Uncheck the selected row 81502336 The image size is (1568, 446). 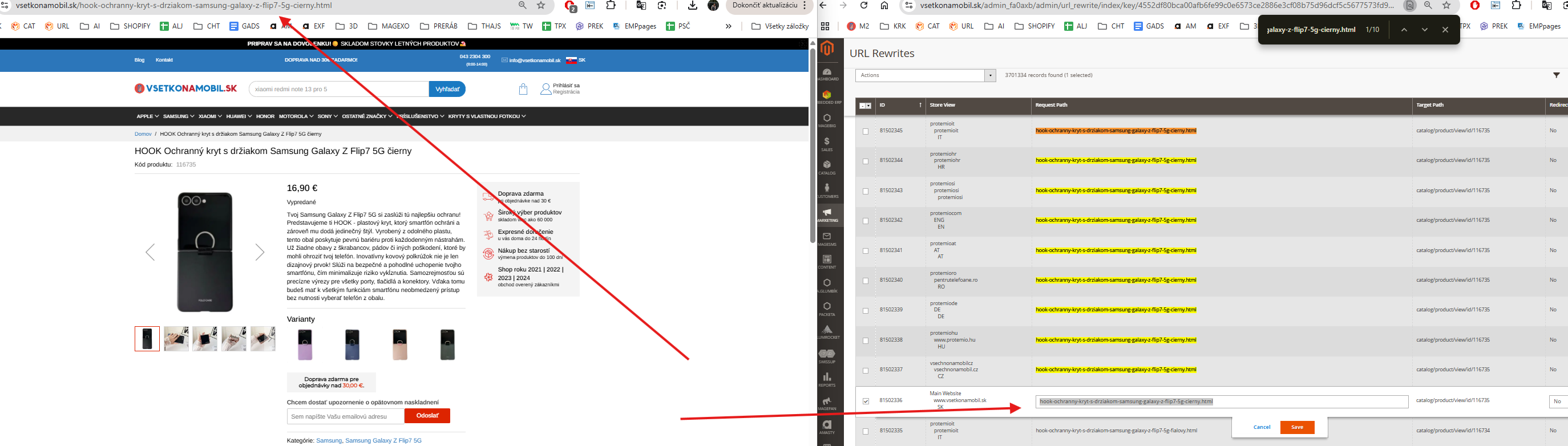[x=866, y=401]
